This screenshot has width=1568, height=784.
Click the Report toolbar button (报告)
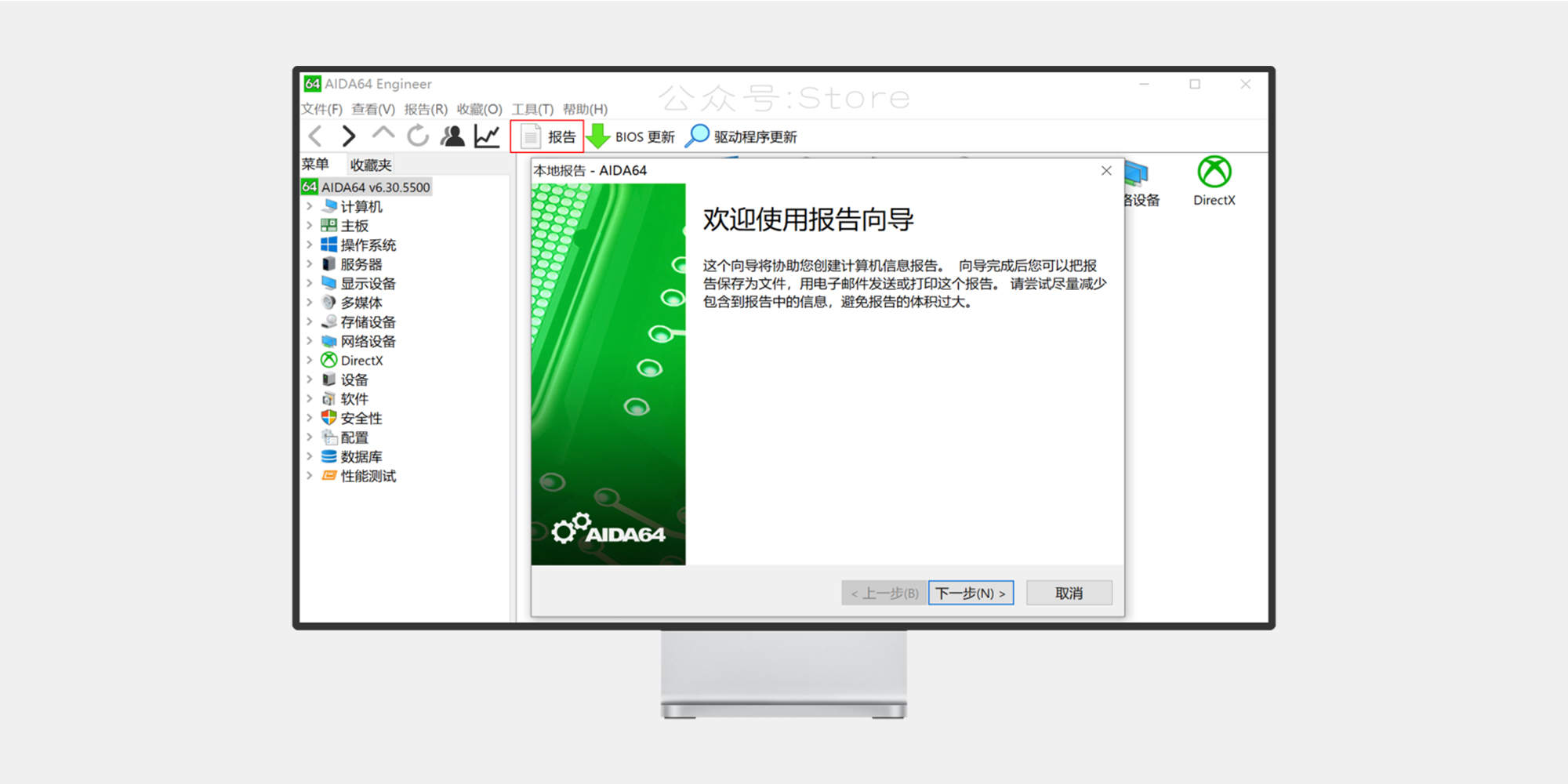pyautogui.click(x=548, y=137)
